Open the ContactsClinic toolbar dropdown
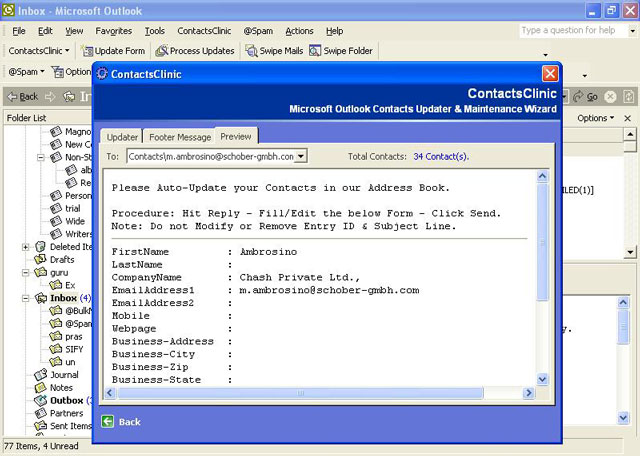Image resolution: width=640 pixels, height=456 pixels. (x=39, y=51)
